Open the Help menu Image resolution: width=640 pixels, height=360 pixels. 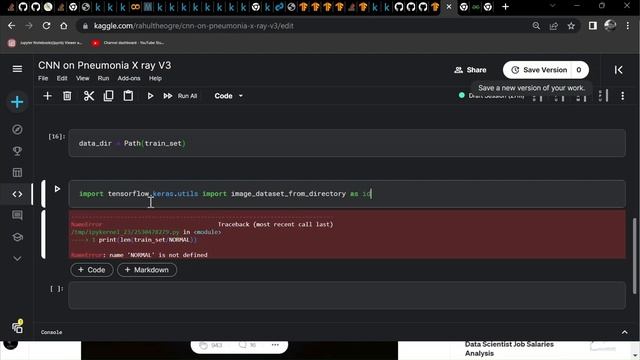[155, 78]
